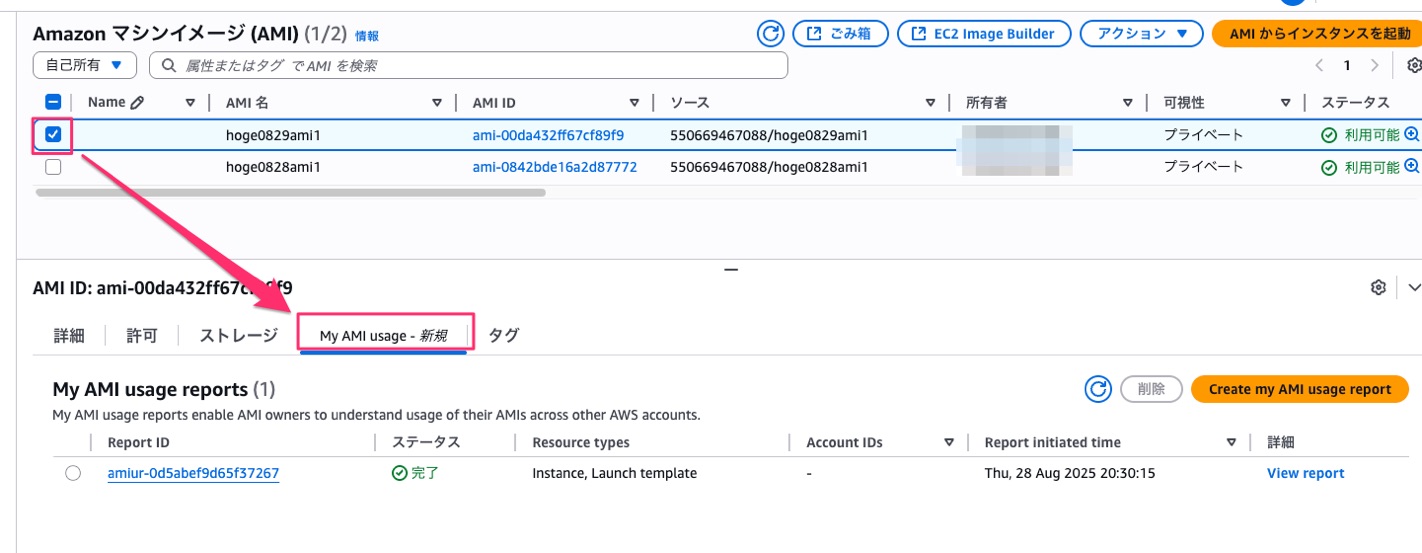Click the View report link
Image resolution: width=1422 pixels, height=553 pixels.
(x=1305, y=474)
